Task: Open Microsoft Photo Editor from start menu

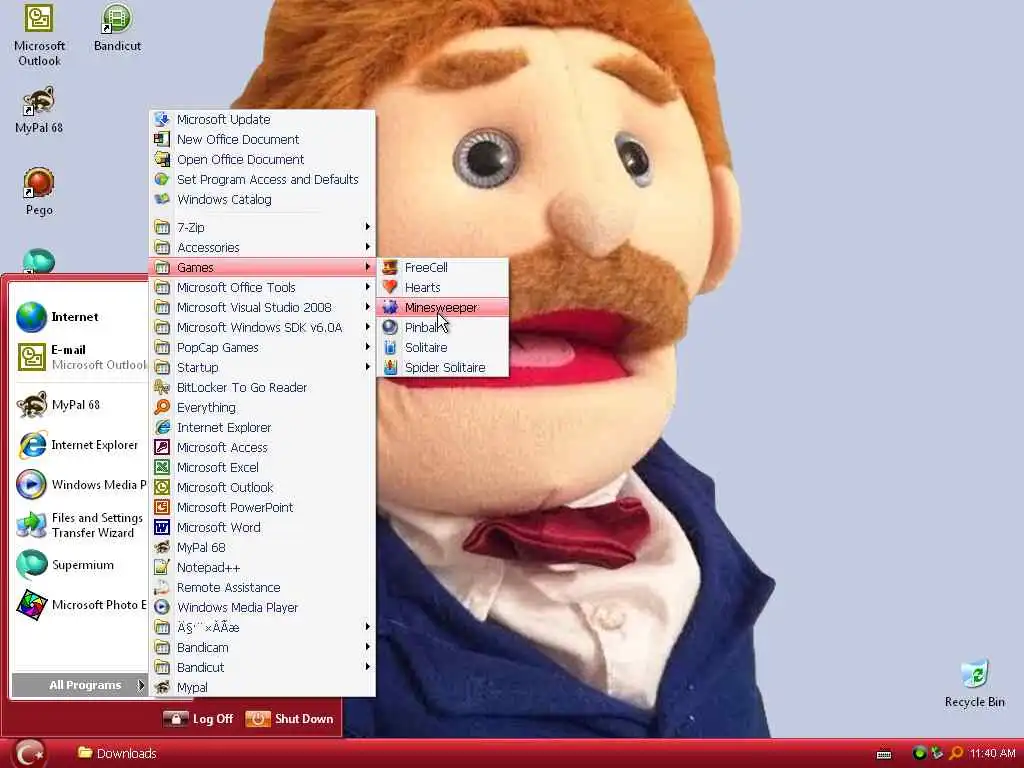Action: click(81, 605)
